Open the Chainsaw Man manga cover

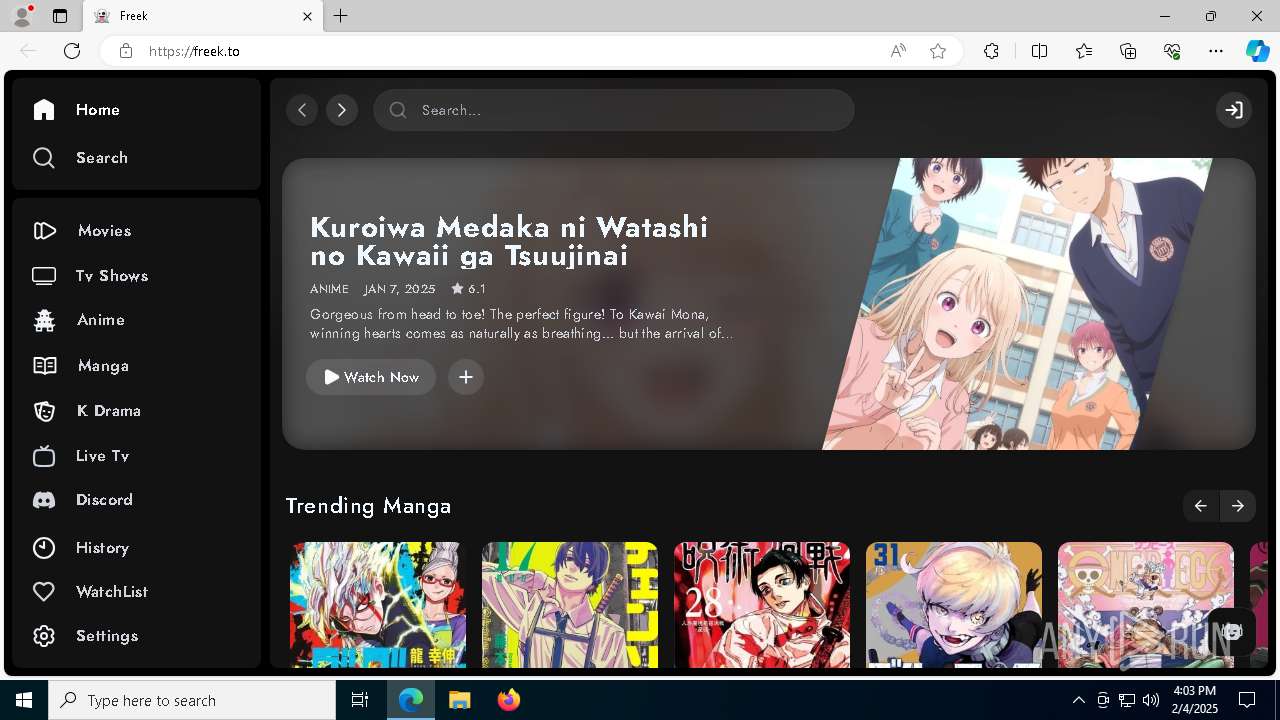(x=570, y=605)
